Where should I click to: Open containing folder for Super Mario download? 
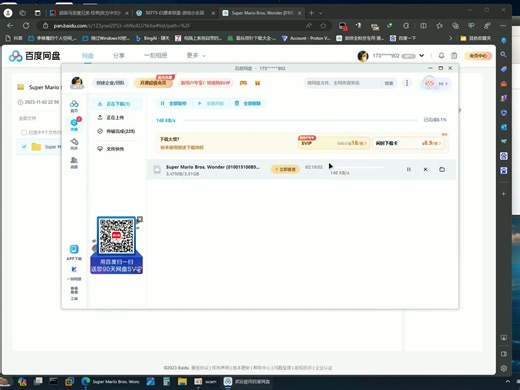pyautogui.click(x=442, y=169)
